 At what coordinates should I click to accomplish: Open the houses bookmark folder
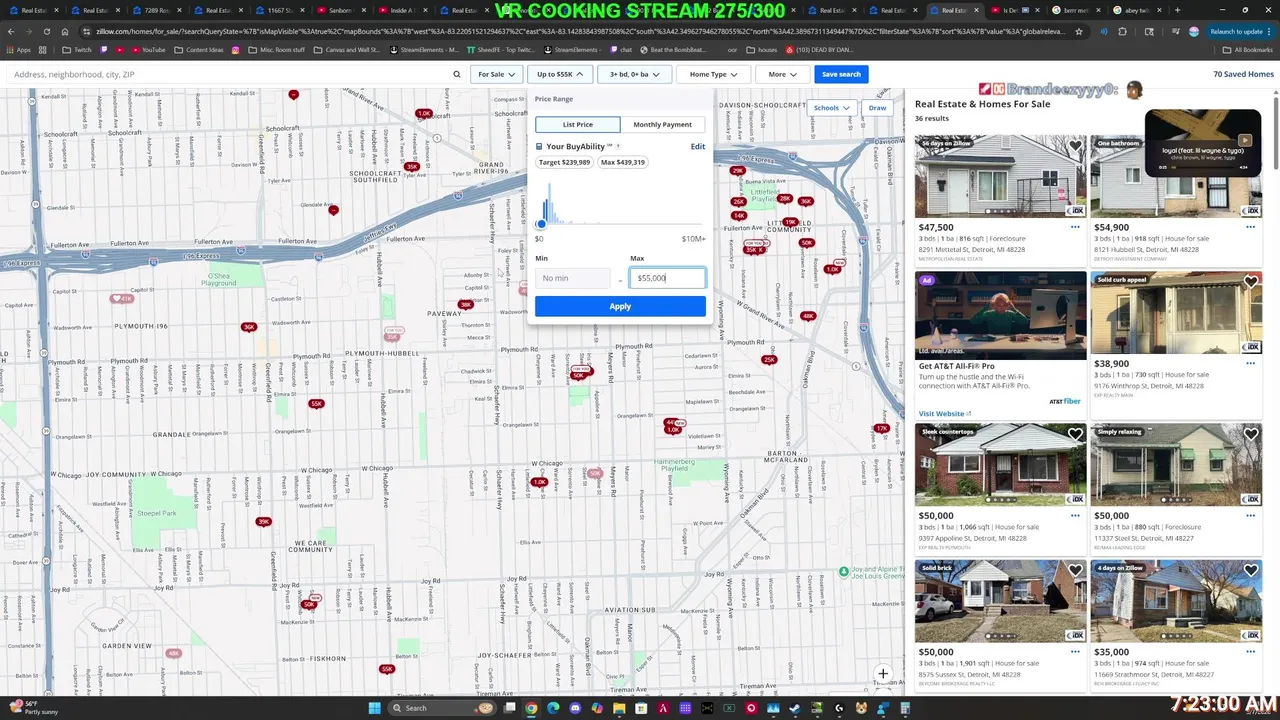click(x=761, y=49)
